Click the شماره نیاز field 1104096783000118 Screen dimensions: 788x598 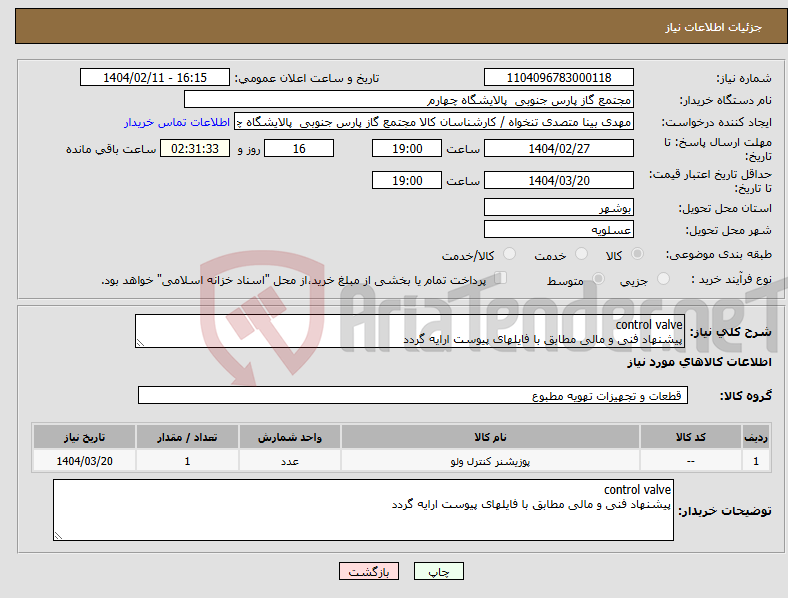[558, 77]
